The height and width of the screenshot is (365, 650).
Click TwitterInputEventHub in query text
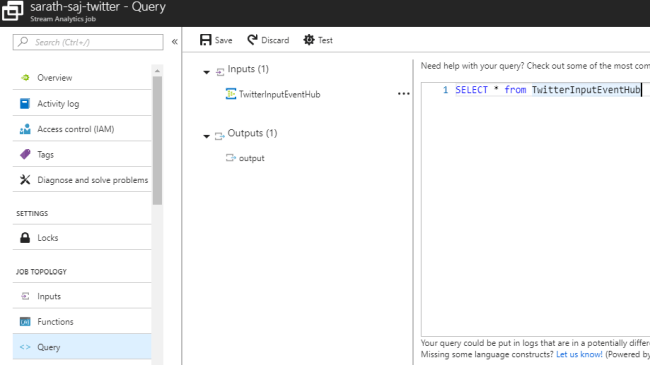click(x=586, y=90)
